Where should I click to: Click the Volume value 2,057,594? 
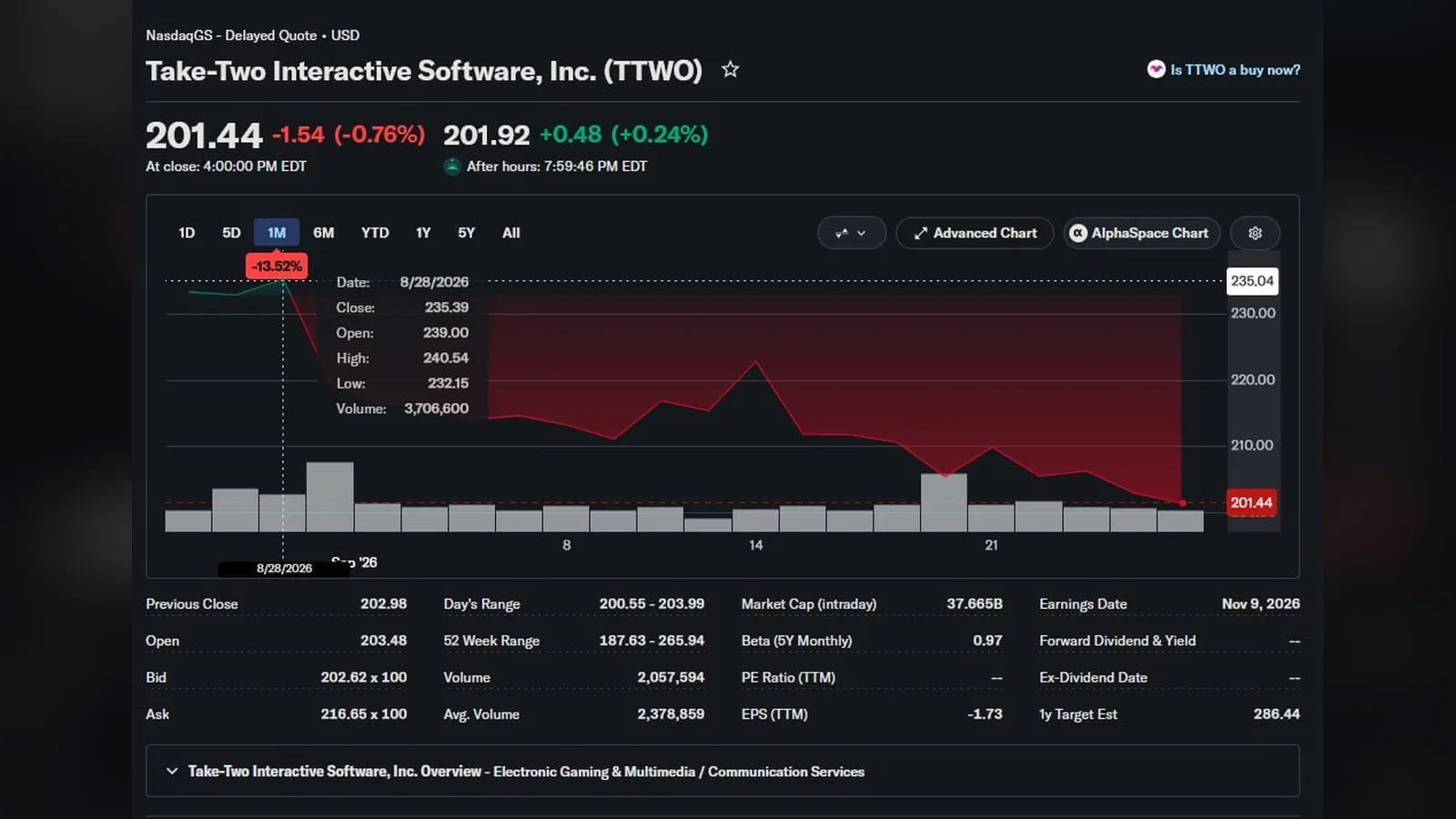[671, 678]
